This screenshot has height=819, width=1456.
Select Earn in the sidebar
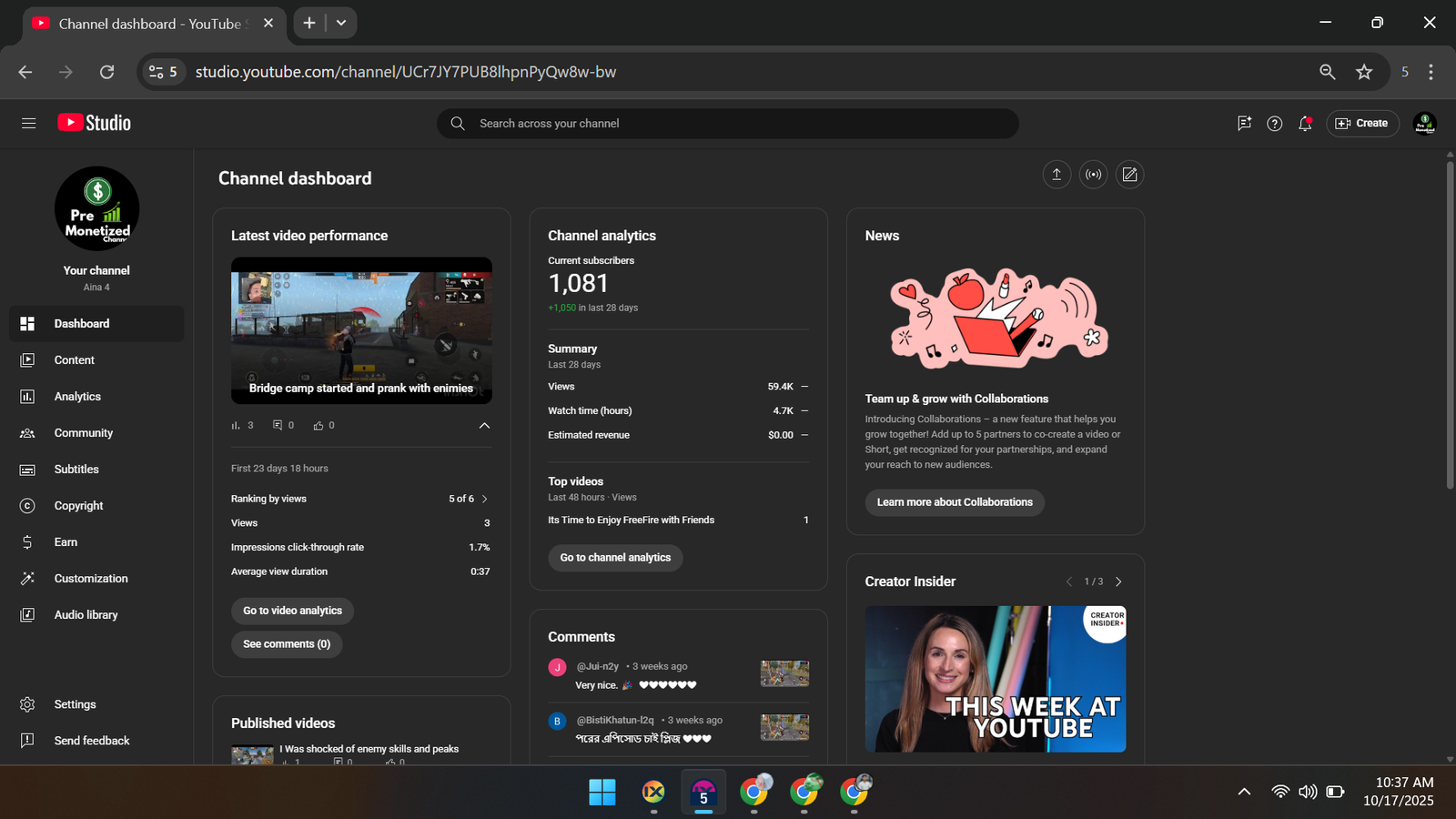(66, 542)
